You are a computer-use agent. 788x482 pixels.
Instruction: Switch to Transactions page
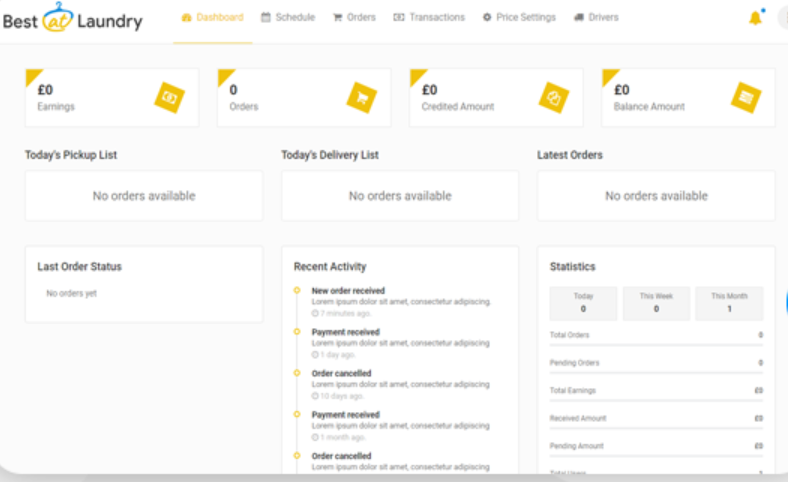[429, 18]
